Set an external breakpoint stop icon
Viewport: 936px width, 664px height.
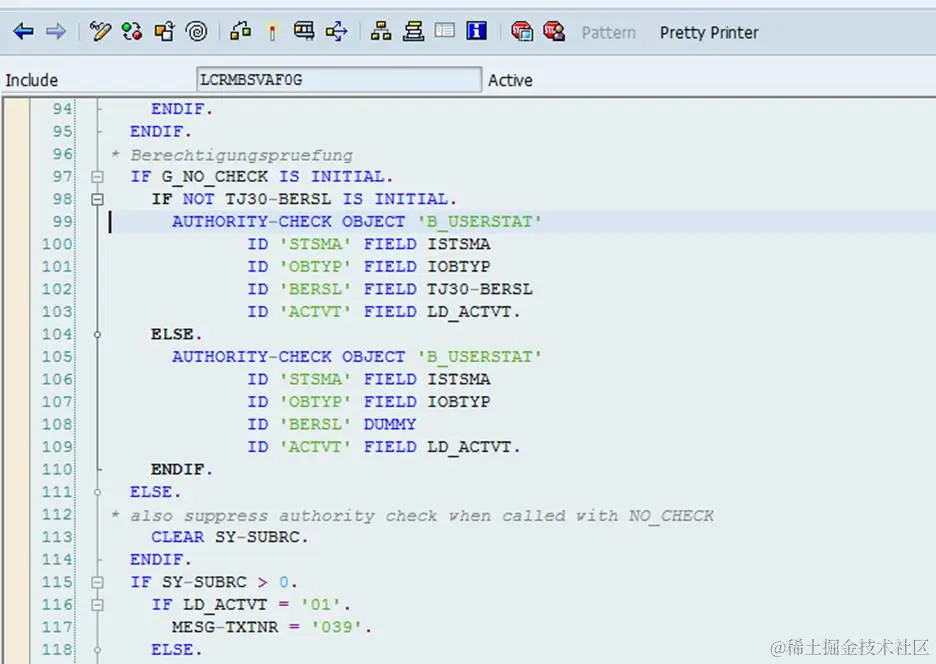click(x=554, y=31)
